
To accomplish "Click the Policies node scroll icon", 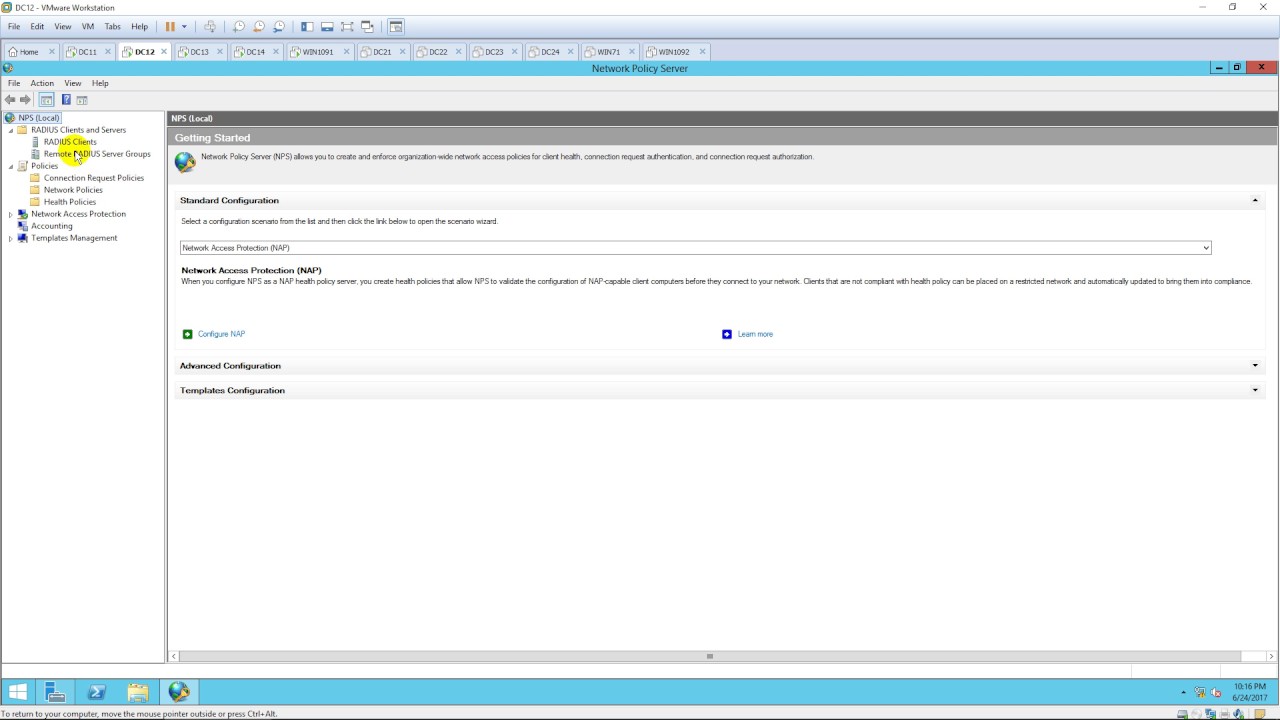I will (23, 166).
